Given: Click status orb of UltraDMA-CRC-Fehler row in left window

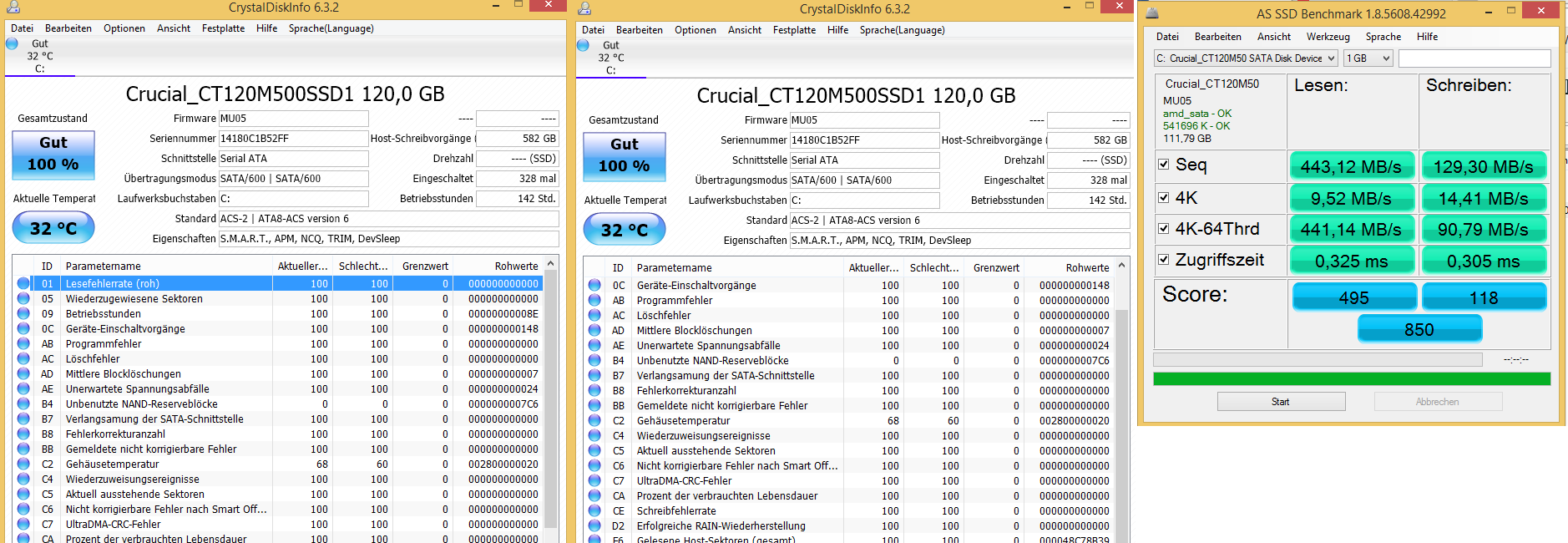Looking at the screenshot, I should 23,524.
